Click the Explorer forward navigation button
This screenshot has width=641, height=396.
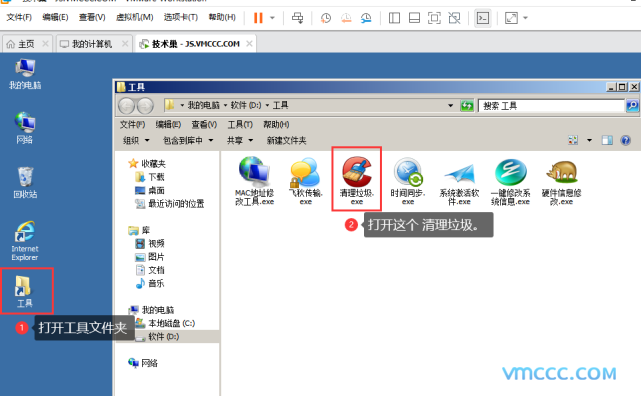[x=145, y=106]
